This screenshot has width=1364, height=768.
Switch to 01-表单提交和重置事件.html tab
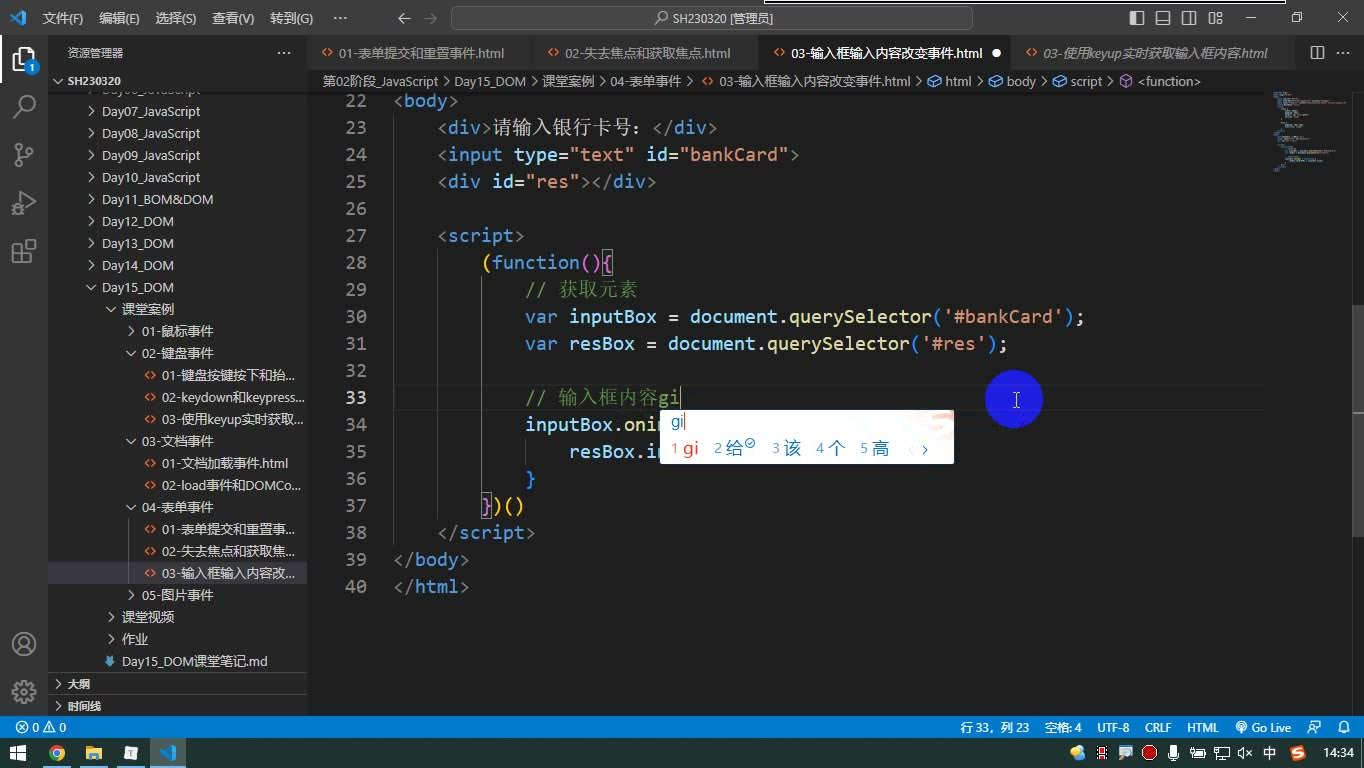pyautogui.click(x=421, y=53)
